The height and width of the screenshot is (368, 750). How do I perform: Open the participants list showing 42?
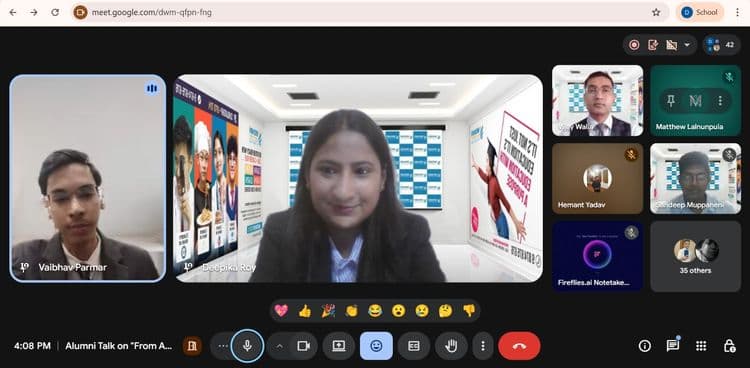pos(722,45)
